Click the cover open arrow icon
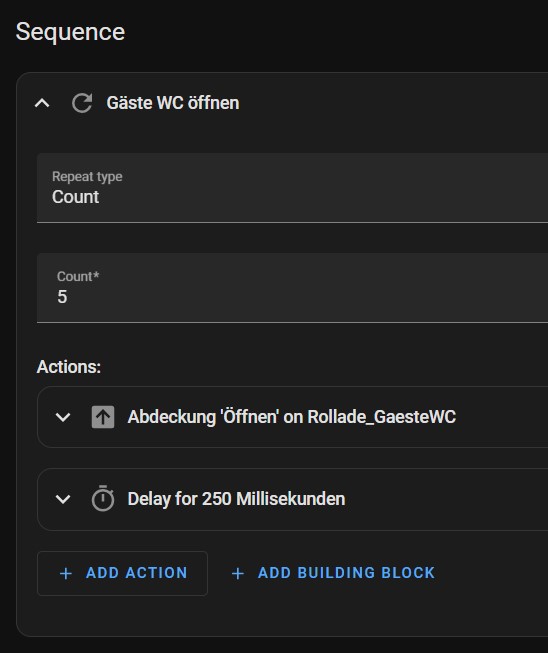The image size is (548, 653). [x=103, y=417]
